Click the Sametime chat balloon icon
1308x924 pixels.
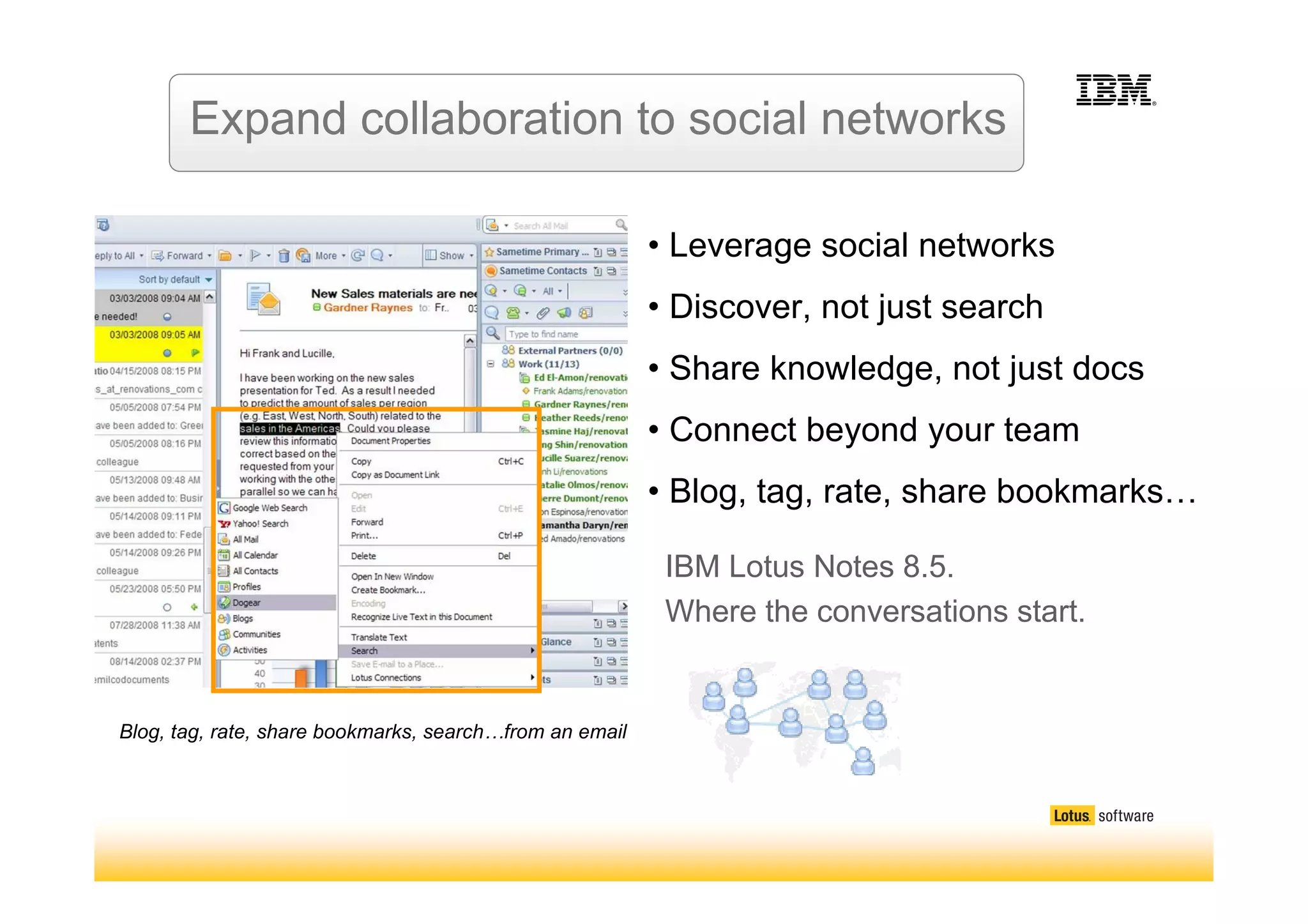[x=492, y=313]
